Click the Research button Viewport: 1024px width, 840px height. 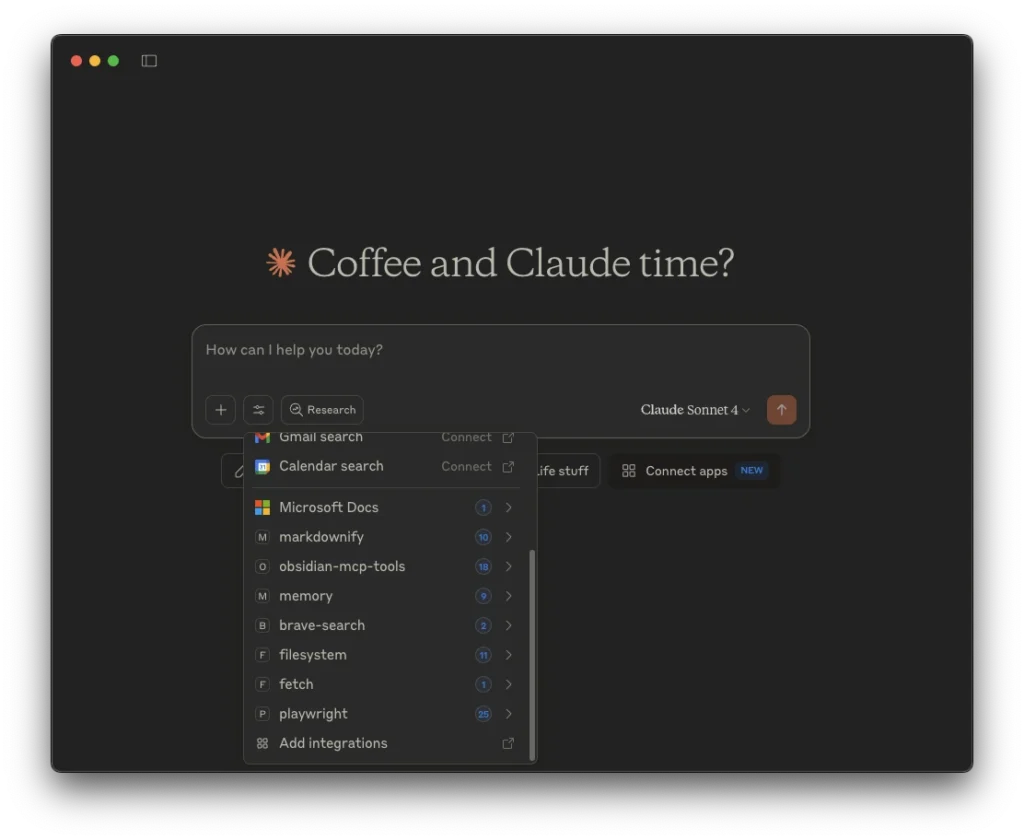(323, 410)
